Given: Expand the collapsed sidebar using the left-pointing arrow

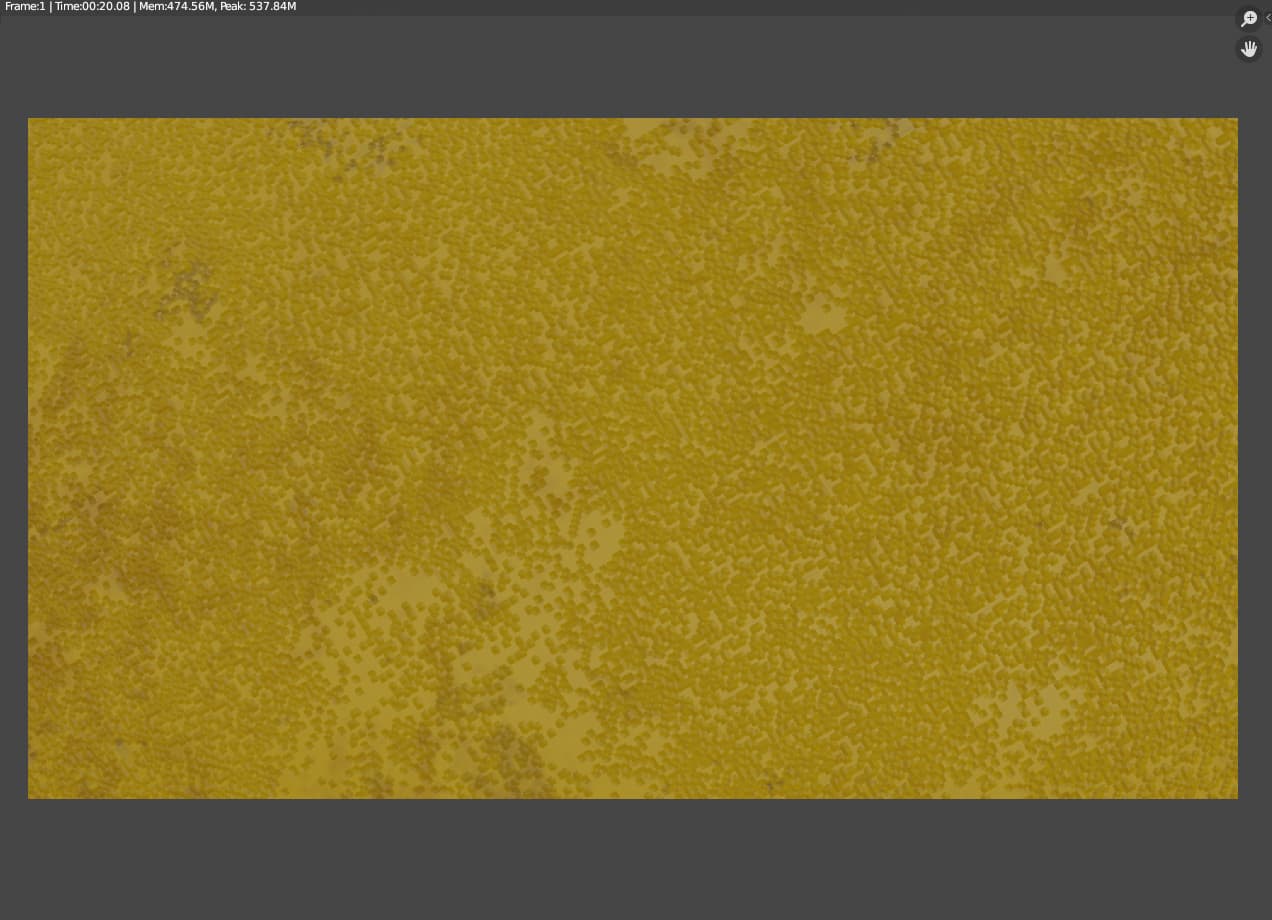Looking at the screenshot, I should 1268,17.
